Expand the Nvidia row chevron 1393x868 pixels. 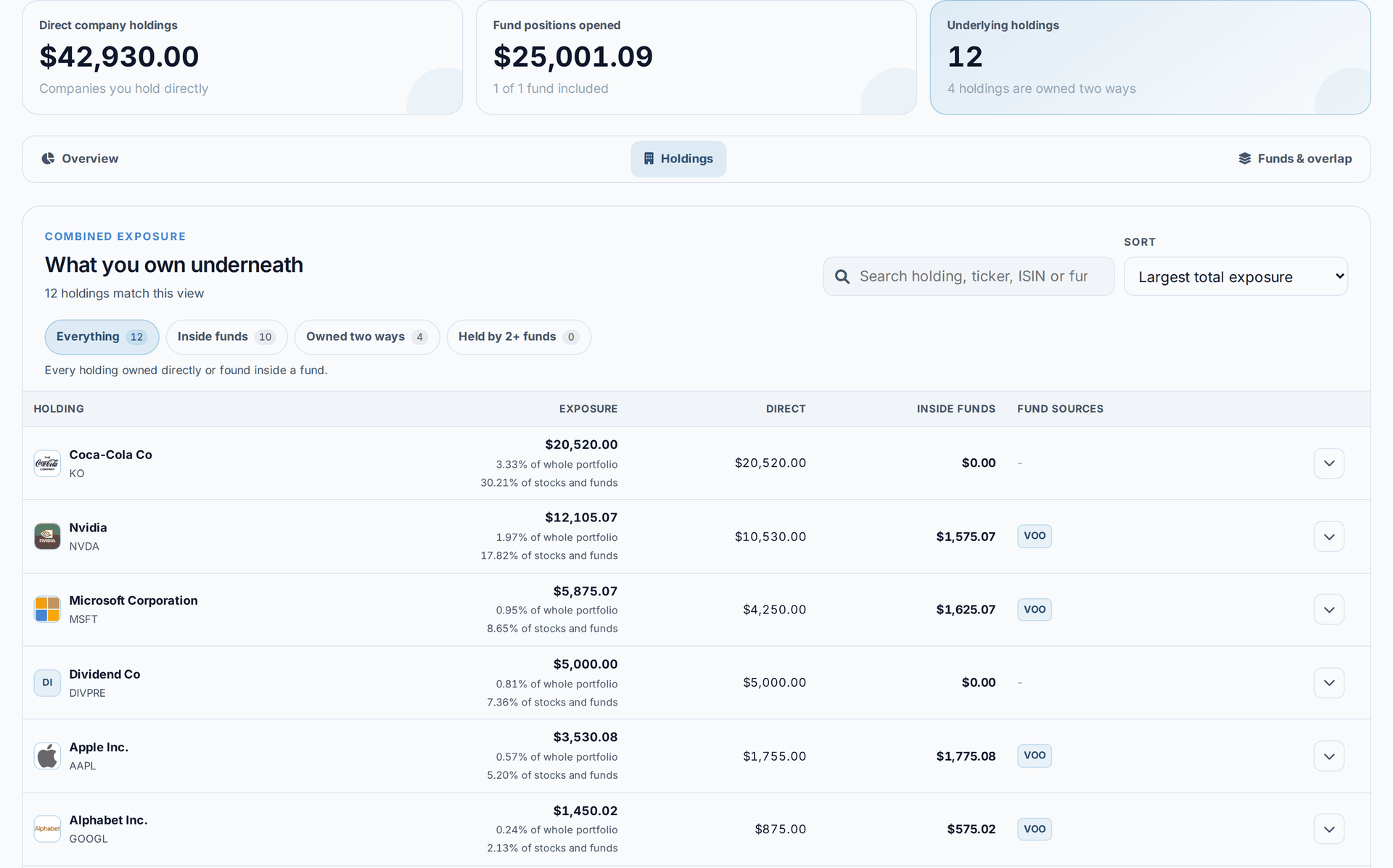point(1328,537)
